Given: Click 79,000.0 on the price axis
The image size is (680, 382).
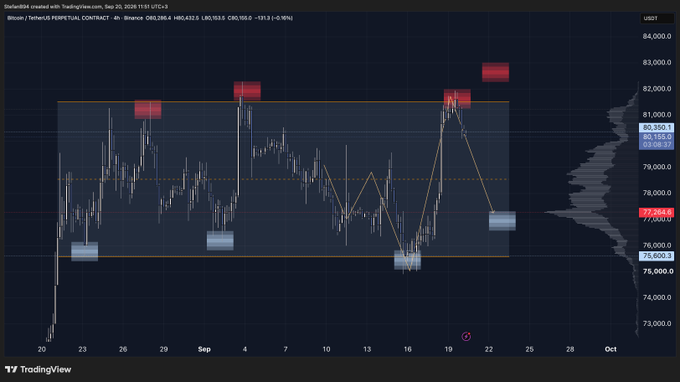Looking at the screenshot, I should coord(657,167).
